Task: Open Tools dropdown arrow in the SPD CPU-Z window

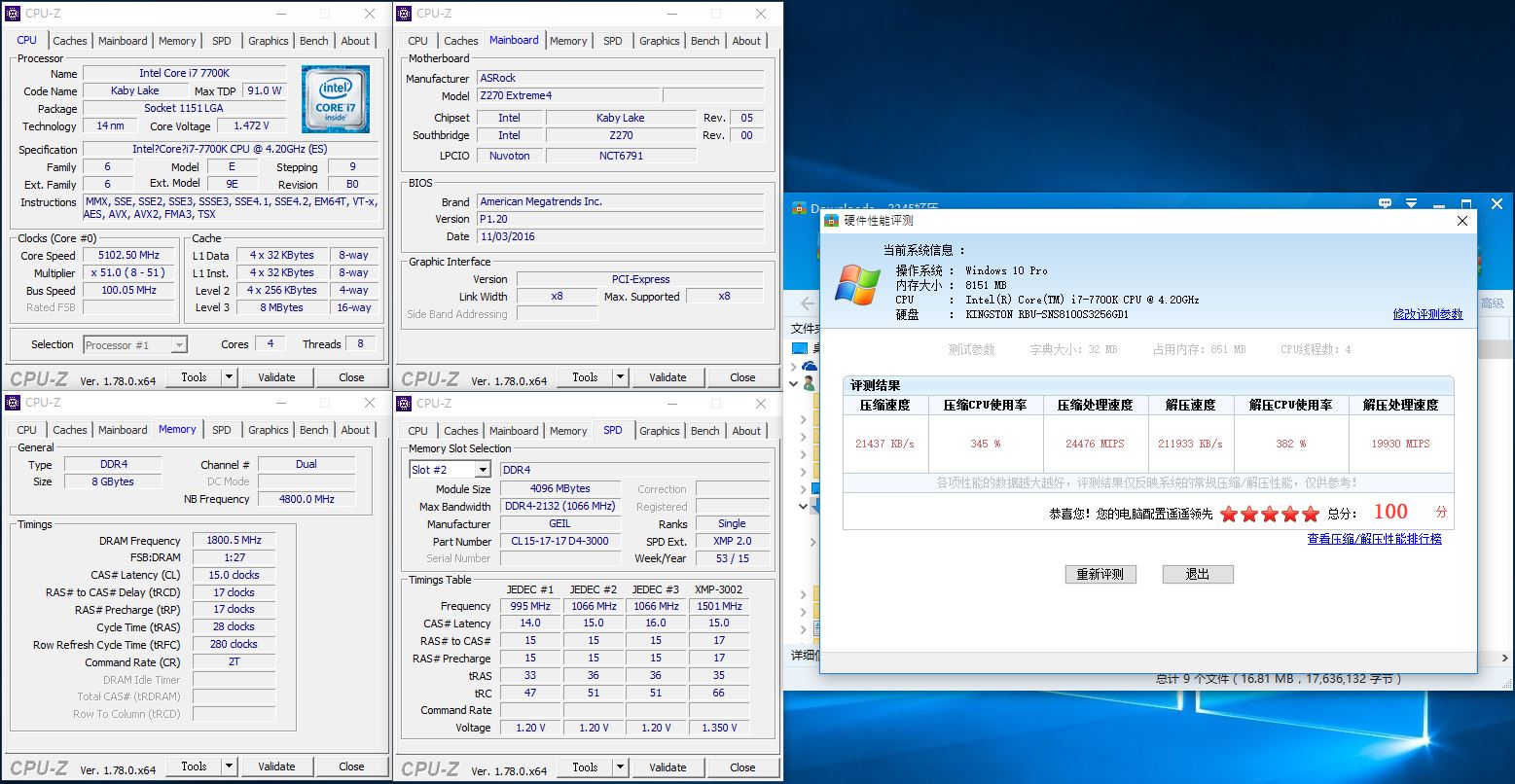Action: tap(620, 766)
